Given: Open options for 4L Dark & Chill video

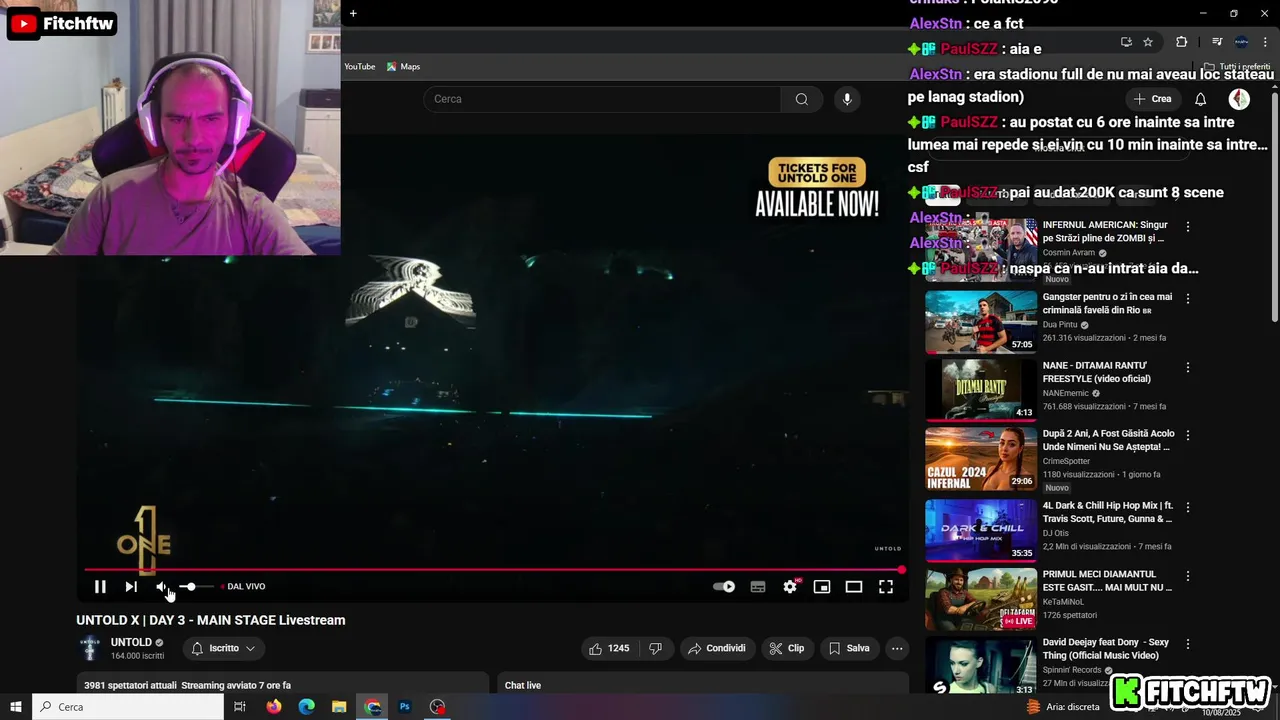Looking at the screenshot, I should click(x=1188, y=508).
